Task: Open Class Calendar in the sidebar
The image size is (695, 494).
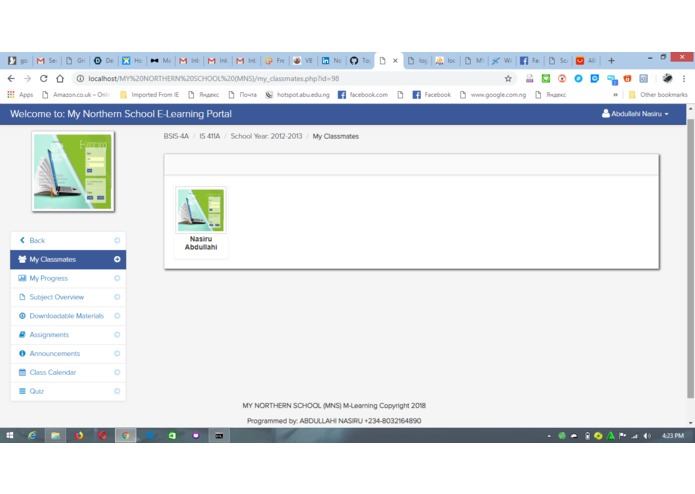Action: point(68,373)
